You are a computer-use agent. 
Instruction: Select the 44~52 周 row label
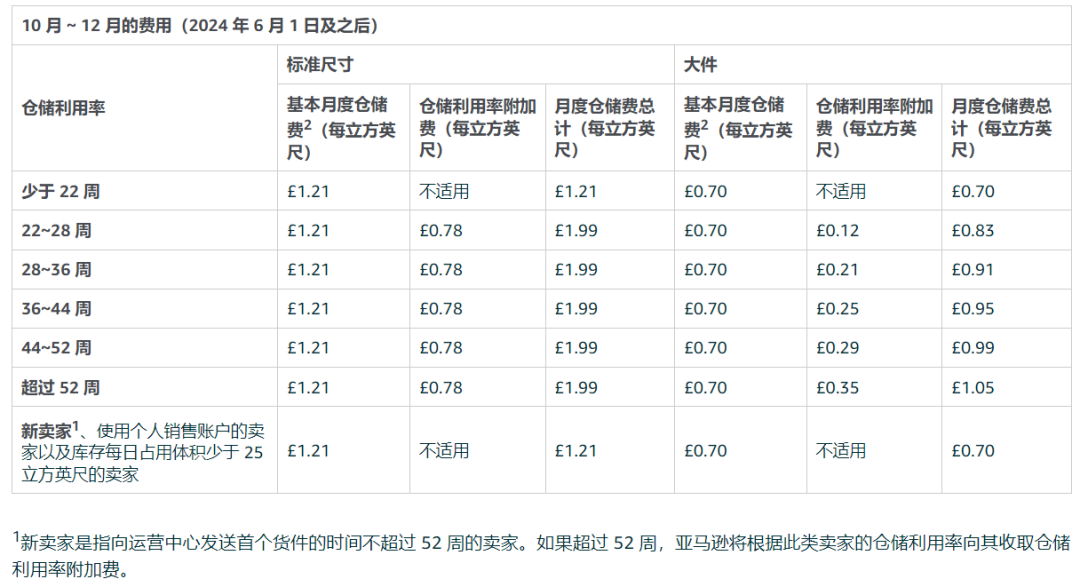[x=56, y=347]
